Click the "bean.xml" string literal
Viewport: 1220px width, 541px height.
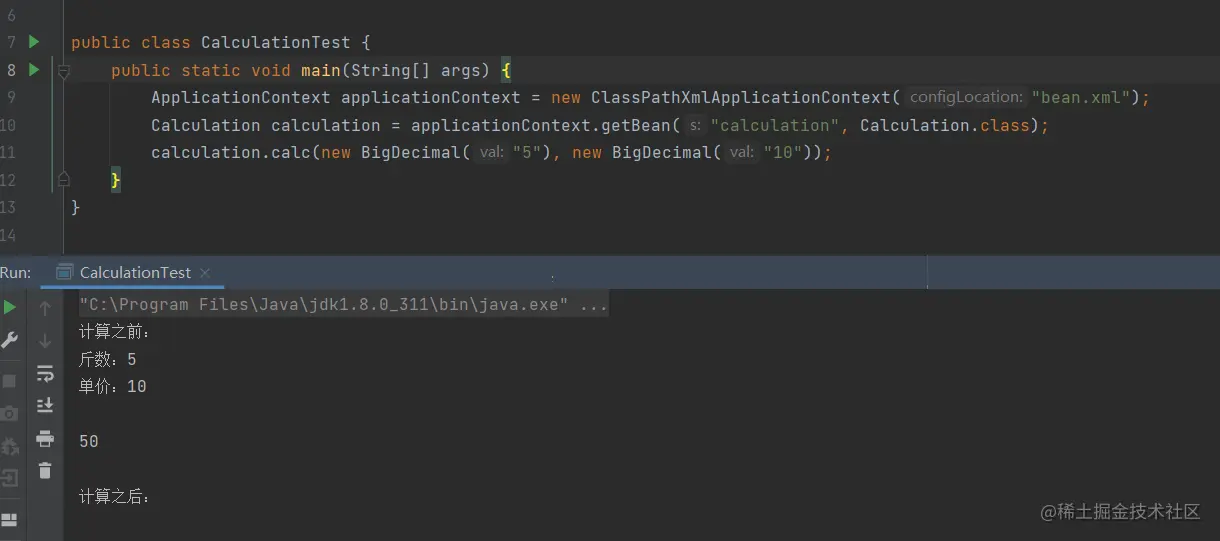coord(1085,98)
